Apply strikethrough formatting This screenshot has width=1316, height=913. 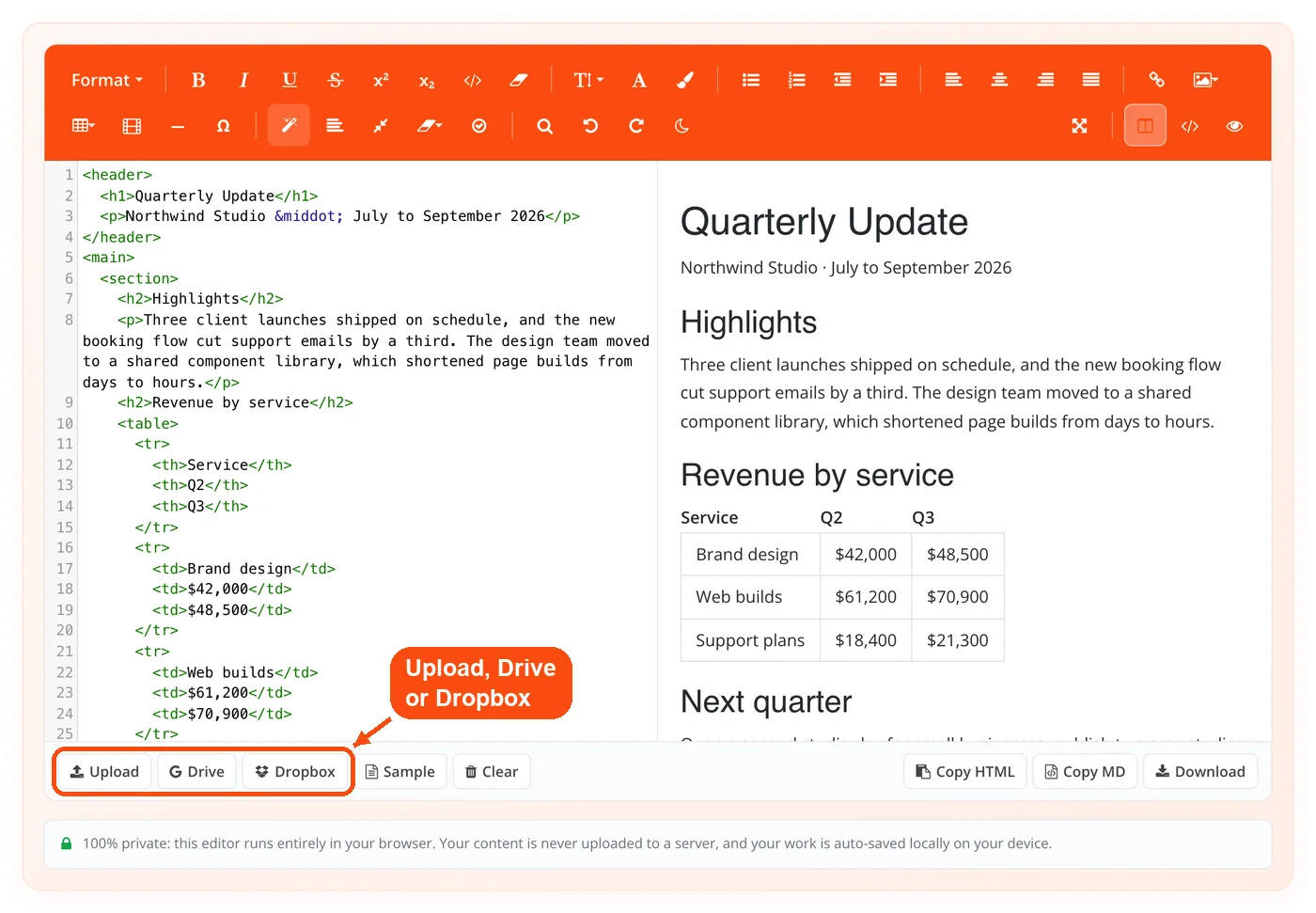(336, 80)
